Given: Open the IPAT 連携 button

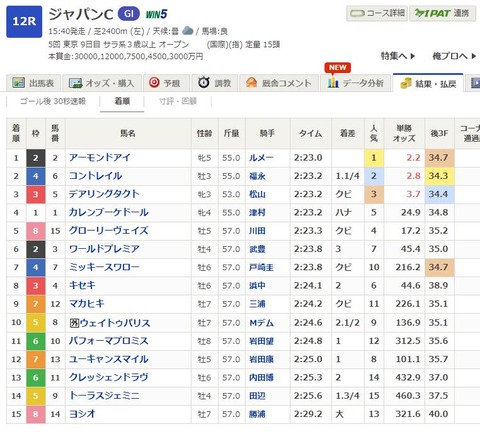Looking at the screenshot, I should (x=442, y=13).
